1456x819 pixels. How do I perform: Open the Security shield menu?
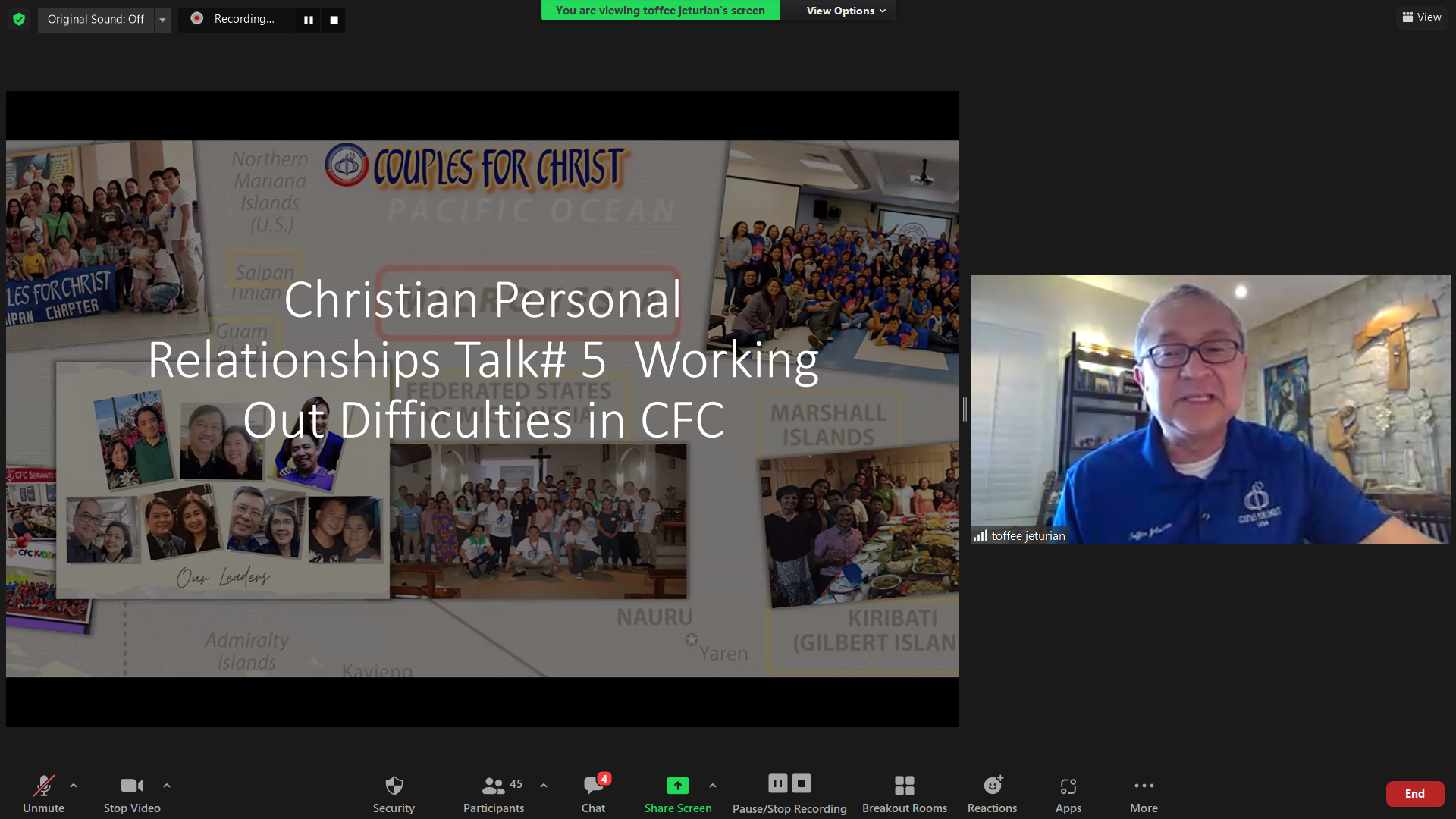click(x=394, y=793)
